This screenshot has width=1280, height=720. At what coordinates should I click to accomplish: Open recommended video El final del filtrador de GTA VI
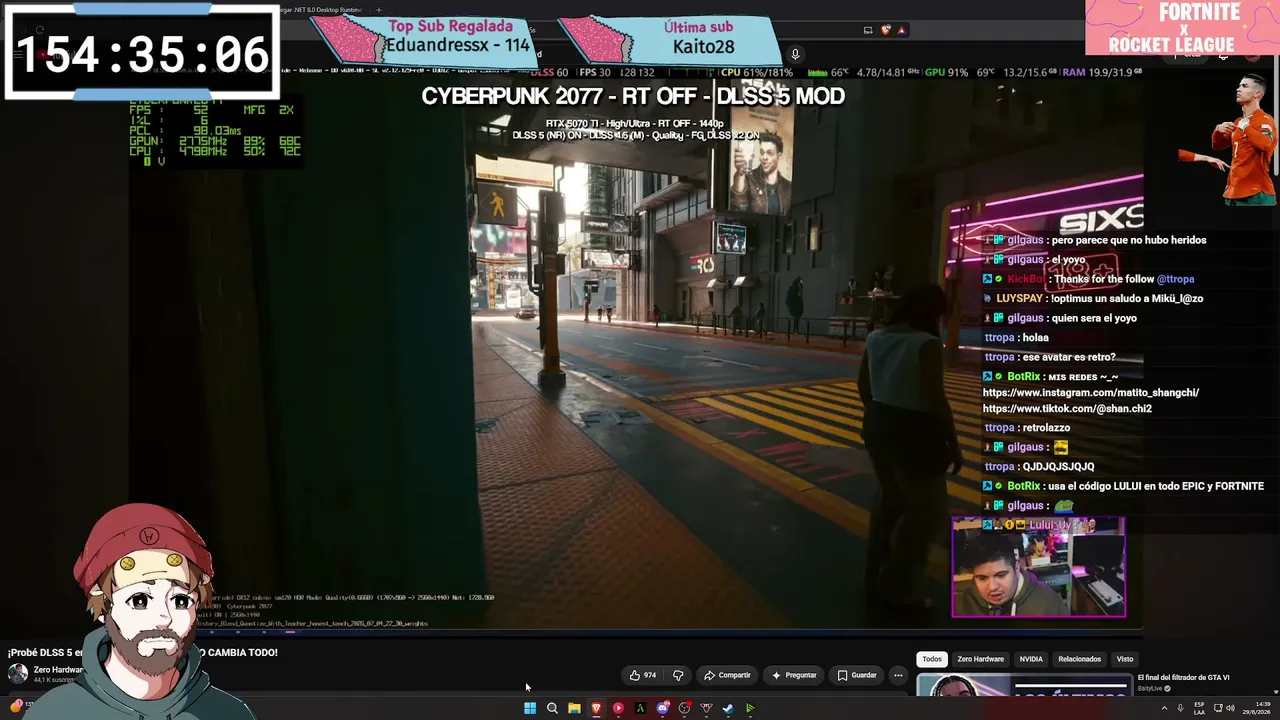1184,678
